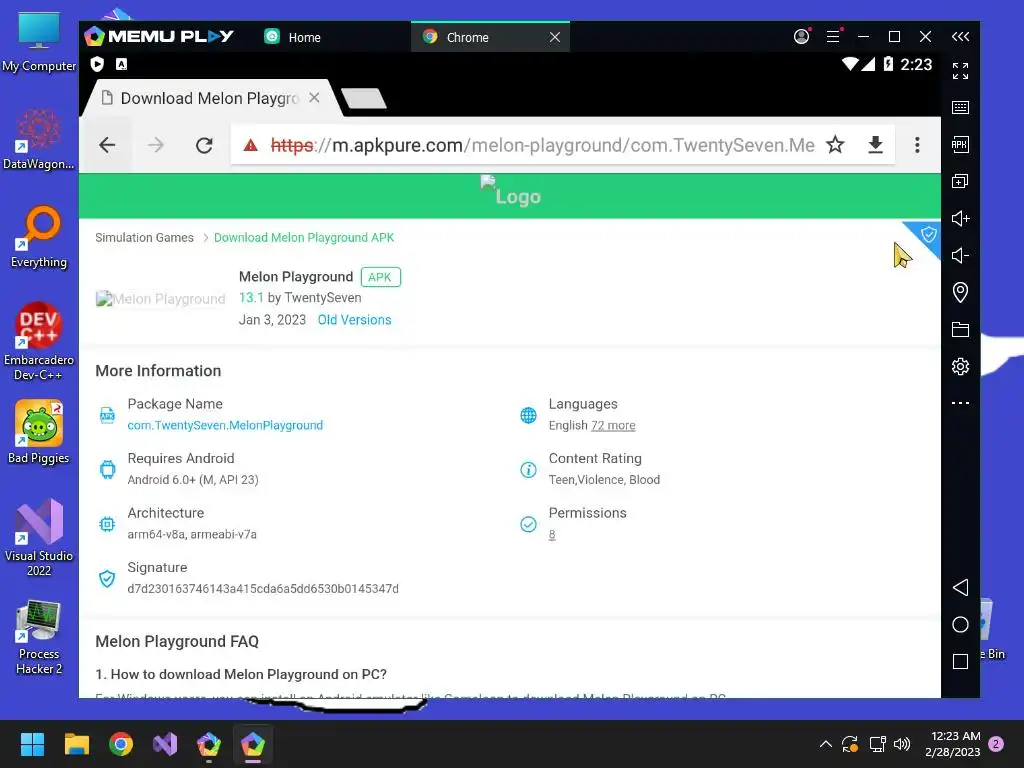Click the Melon Playground app image
This screenshot has height=768, width=1024.
(x=161, y=299)
